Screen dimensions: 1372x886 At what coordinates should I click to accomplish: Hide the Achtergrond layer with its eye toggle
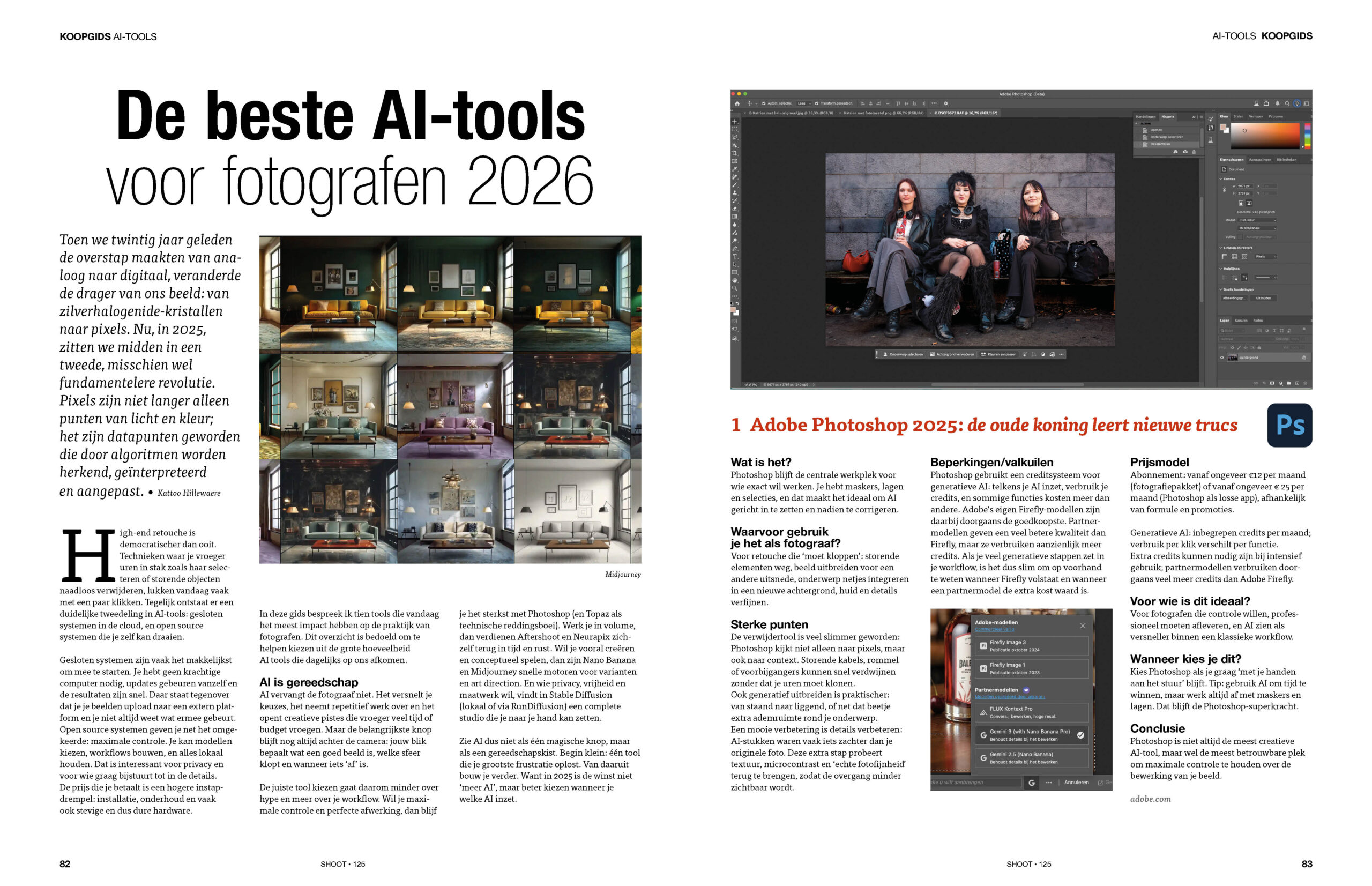click(1222, 358)
